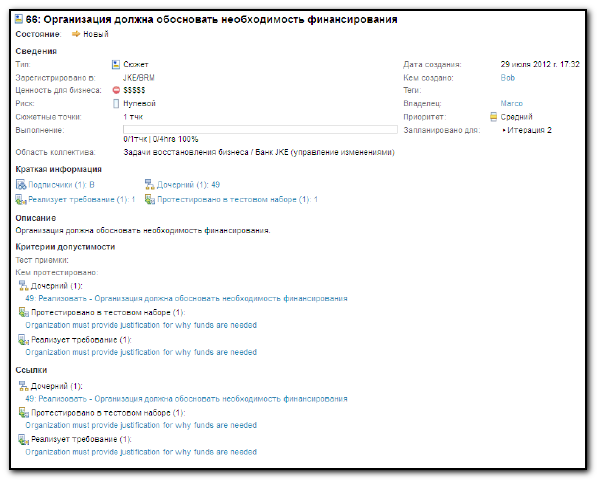Open requirement link under Критерии допустимости Реализует требование
The image size is (597, 480).
(x=141, y=352)
